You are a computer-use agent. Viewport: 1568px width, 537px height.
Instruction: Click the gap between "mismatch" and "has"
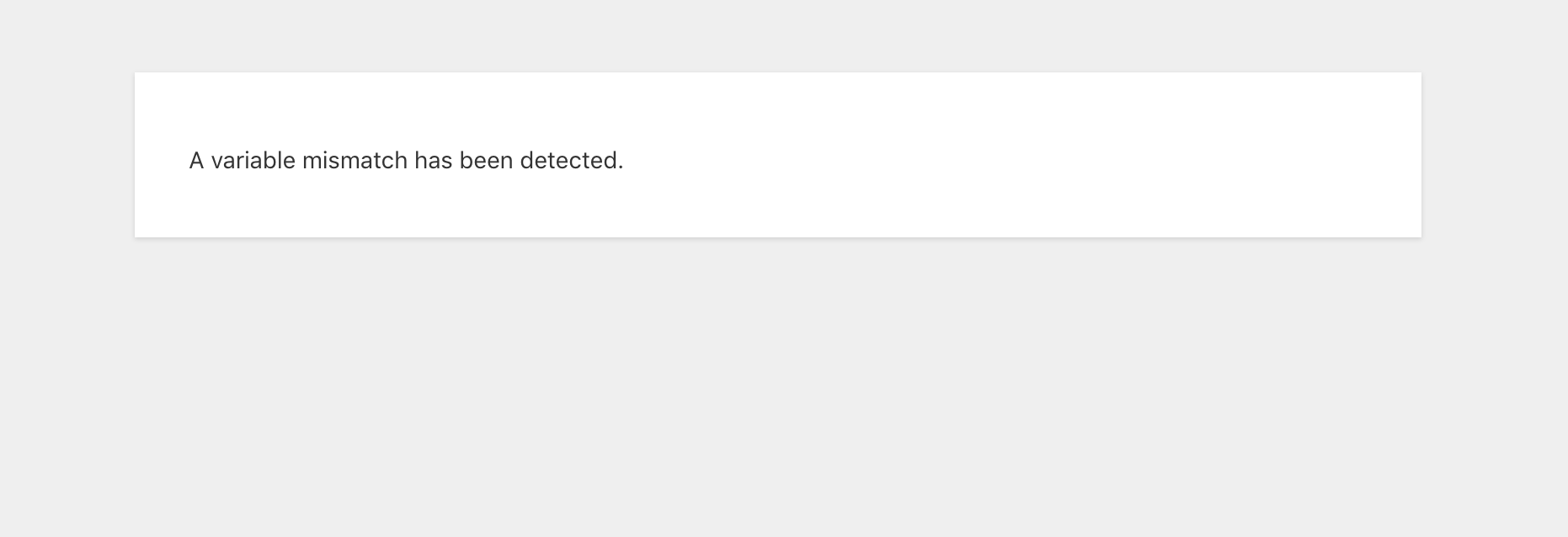411,160
